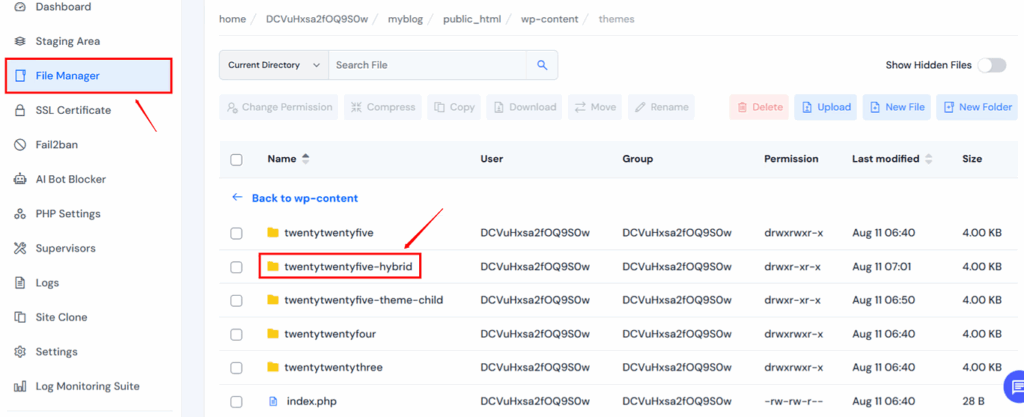Check the select-all checkbox in header
The width and height of the screenshot is (1024, 417).
coord(237,159)
